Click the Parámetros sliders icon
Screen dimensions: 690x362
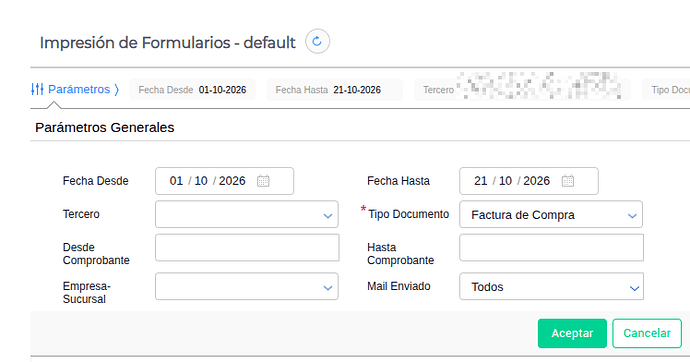(37, 89)
